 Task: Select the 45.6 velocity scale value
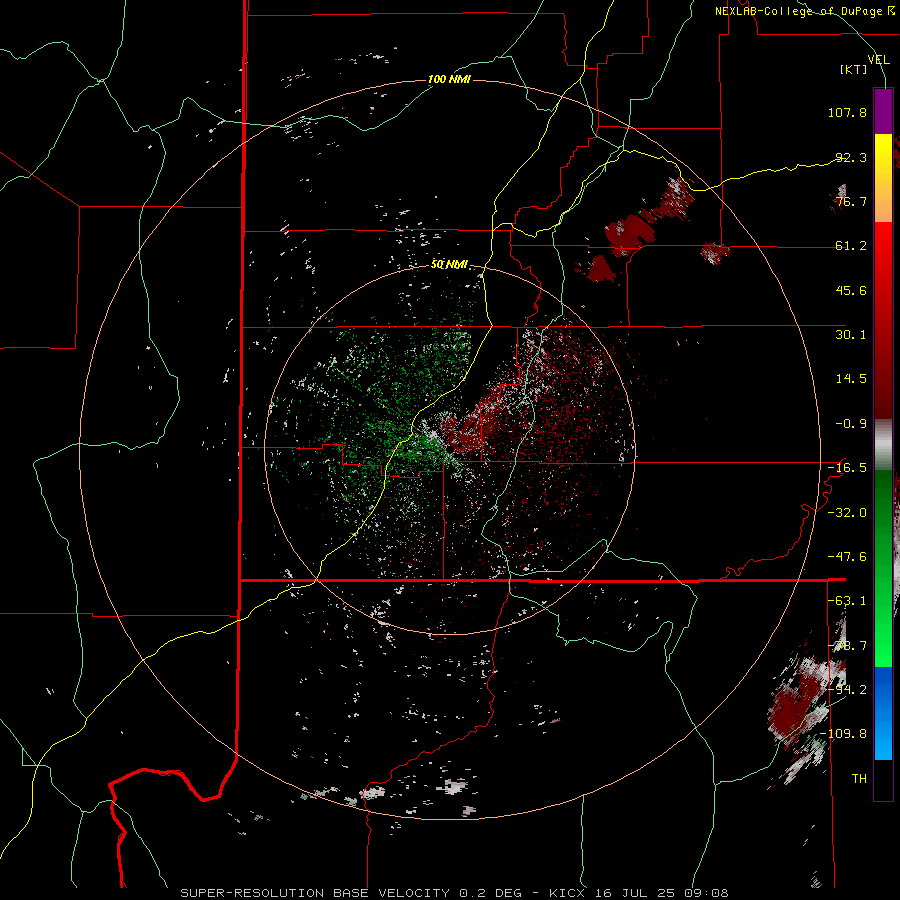point(851,290)
